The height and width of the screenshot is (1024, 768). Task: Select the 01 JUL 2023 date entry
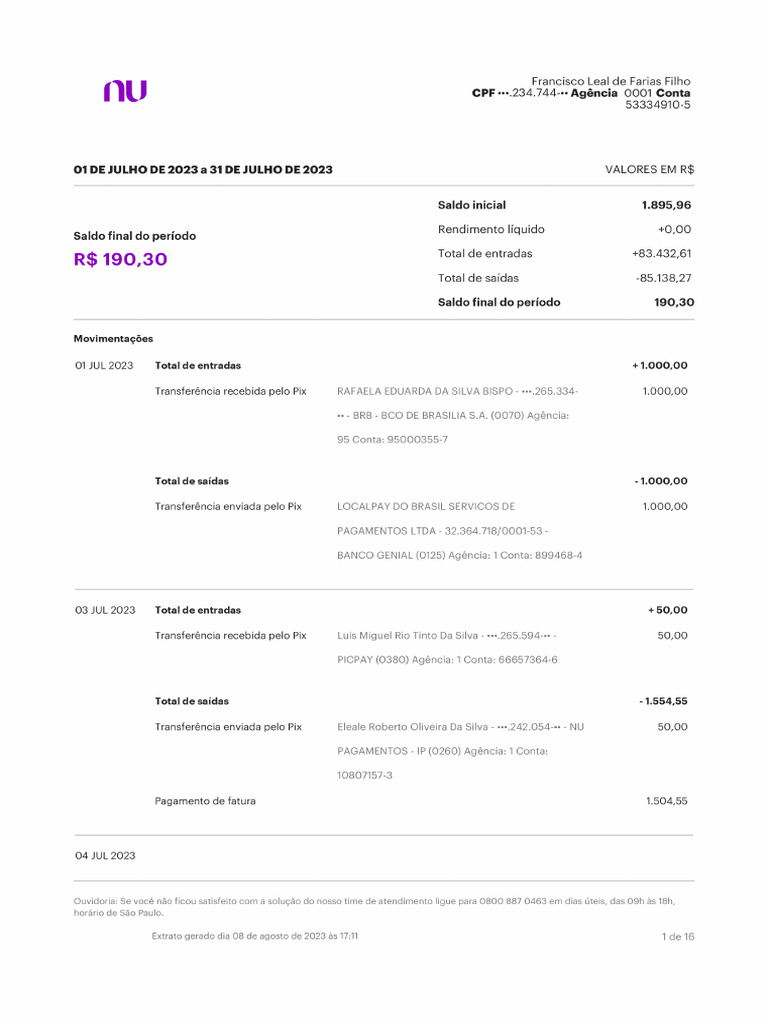[x=104, y=366]
